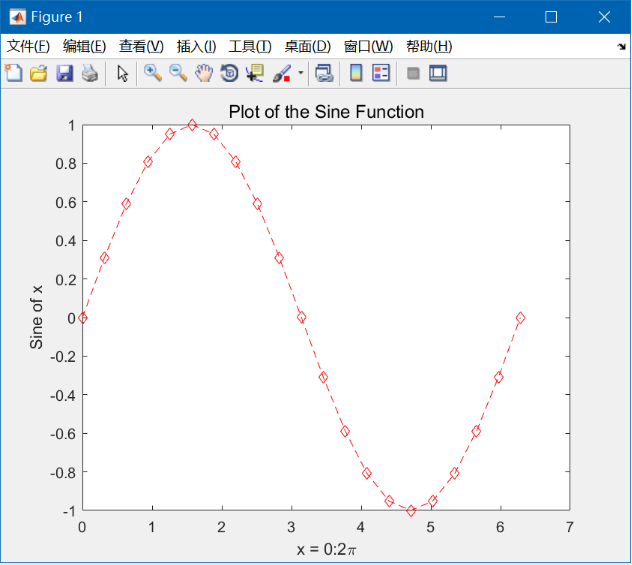Insert a legend using toolbar icon
632x565 pixels.
click(x=381, y=73)
